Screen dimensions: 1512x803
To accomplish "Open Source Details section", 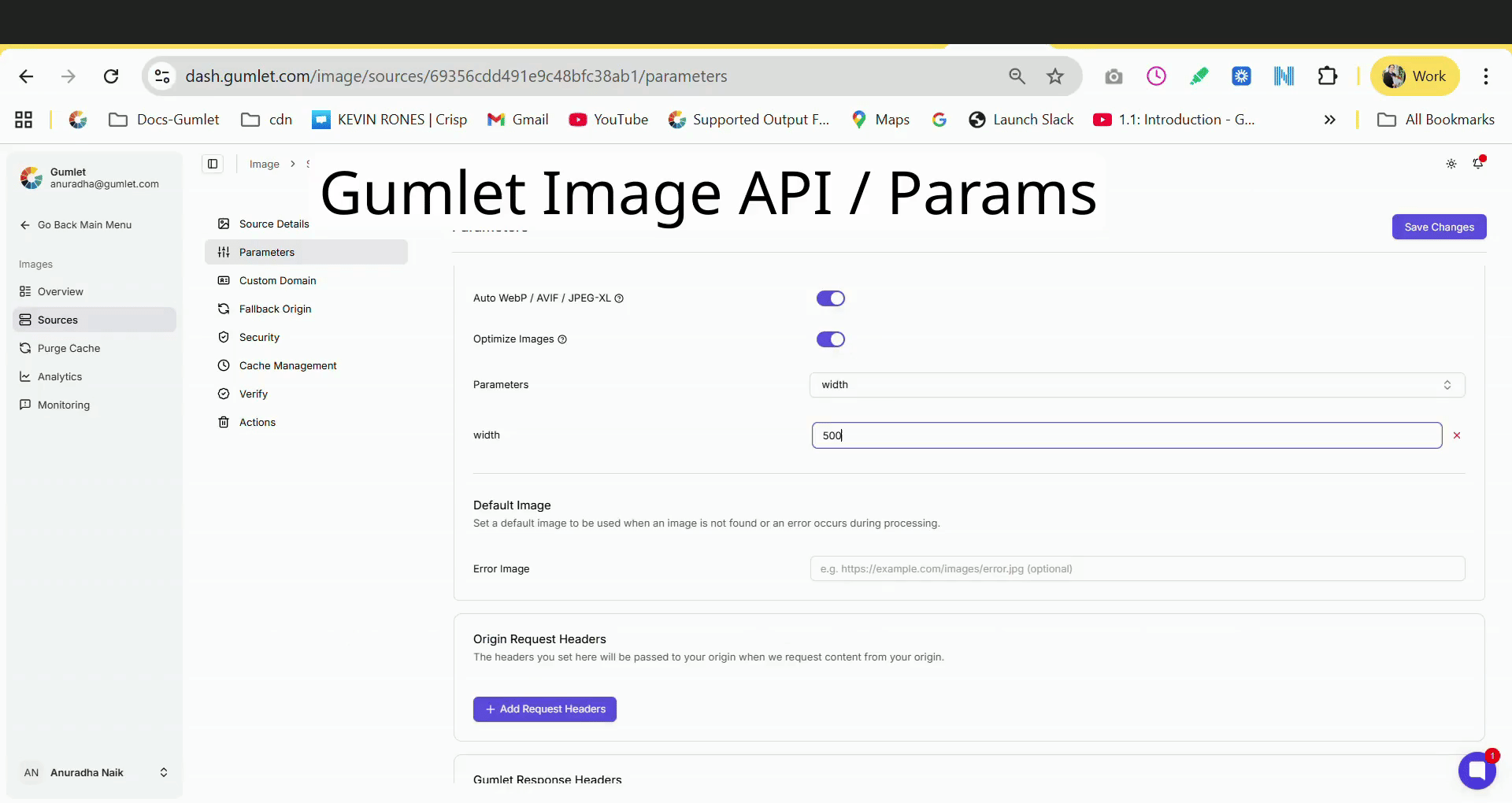I will pyautogui.click(x=306, y=224).
